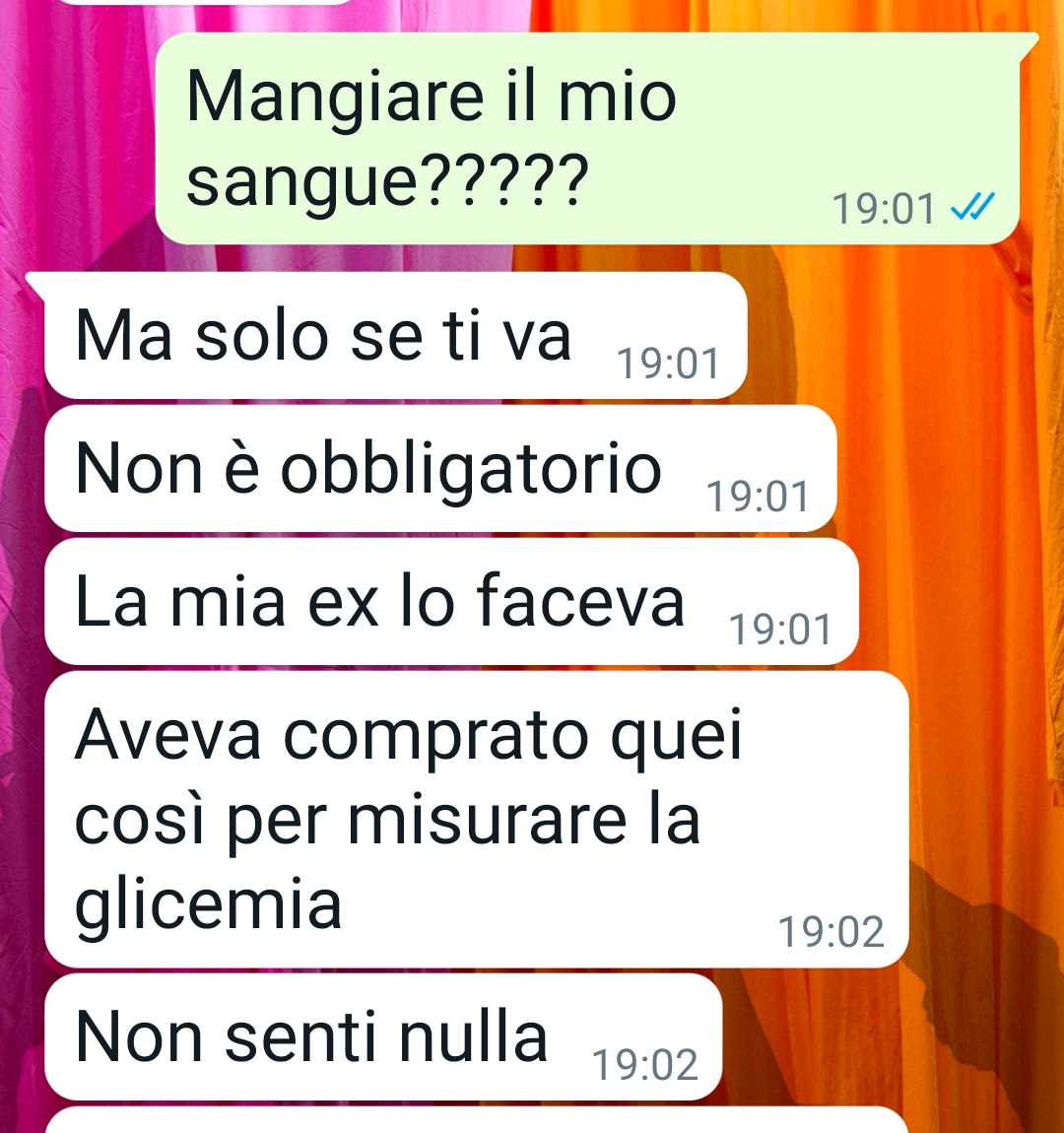Screen dimensions: 1064x1133
Task: Tap the blue double-check read receipt
Action: click(x=972, y=207)
